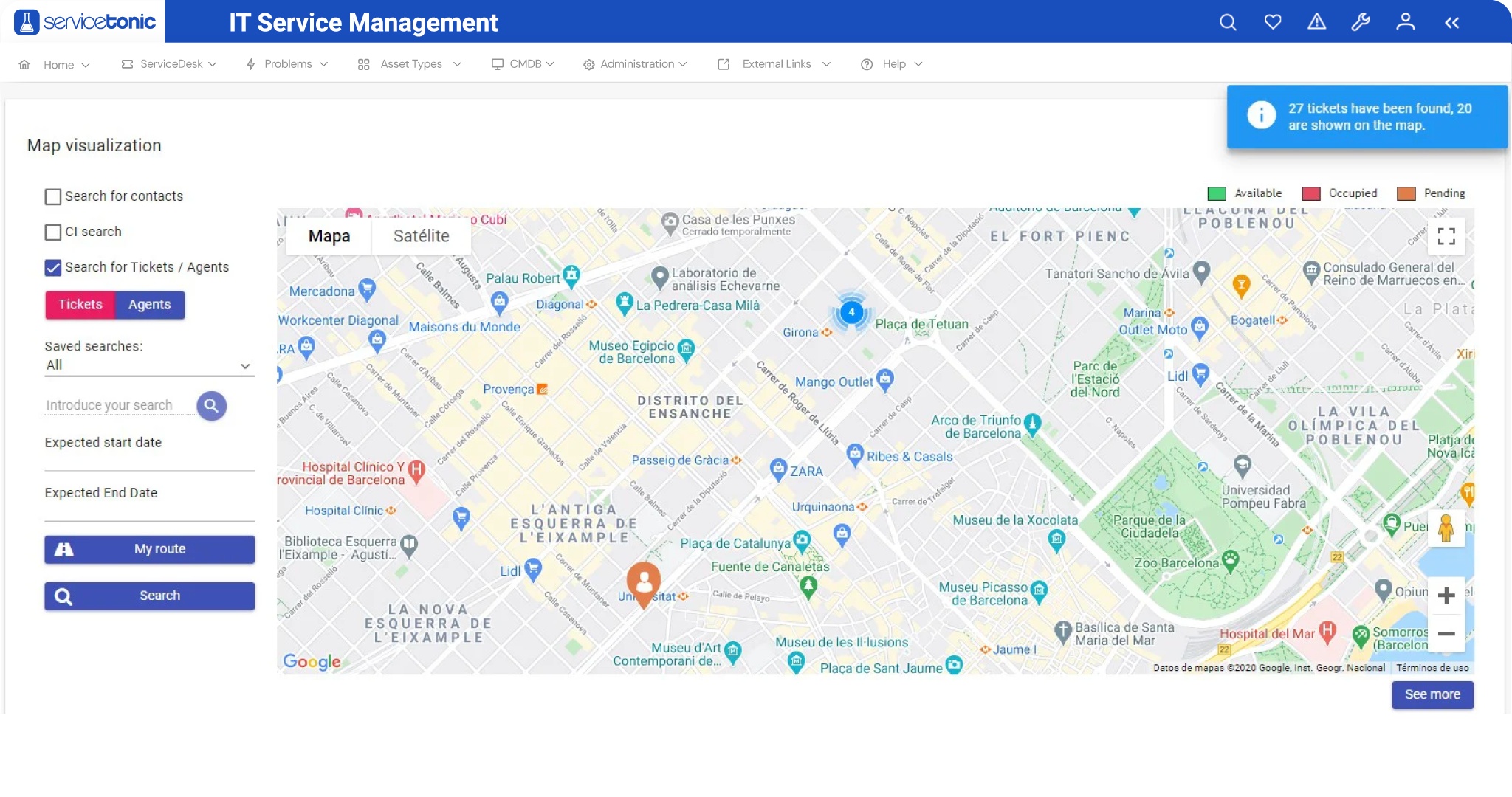The height and width of the screenshot is (797, 1512).
Task: Select the Agents toggle button
Action: (x=150, y=305)
